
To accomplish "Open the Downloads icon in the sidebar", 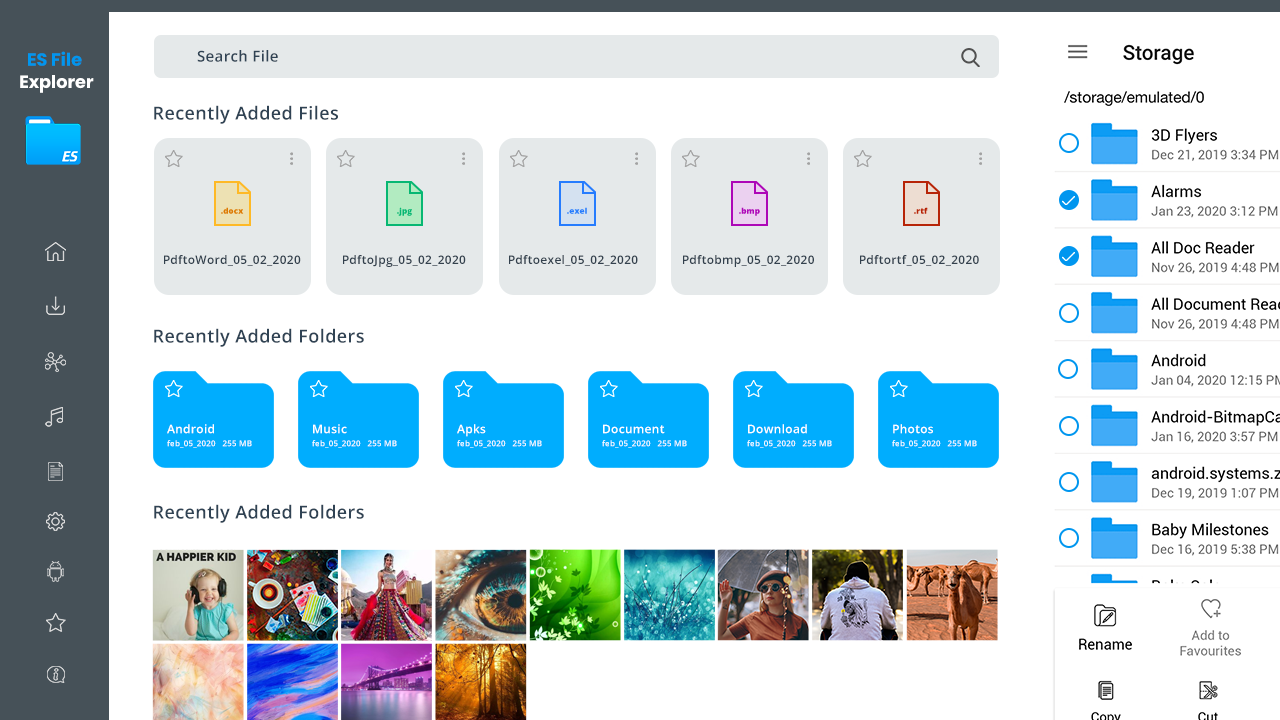I will [x=55, y=307].
